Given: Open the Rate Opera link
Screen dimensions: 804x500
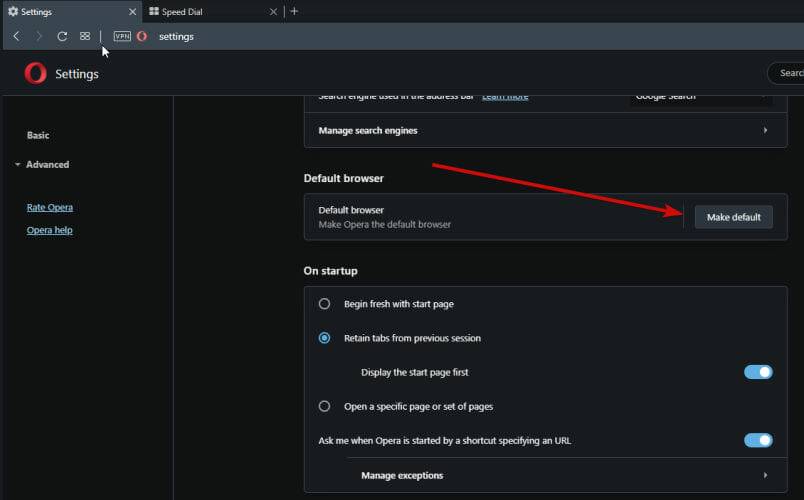Looking at the screenshot, I should click(x=50, y=208).
